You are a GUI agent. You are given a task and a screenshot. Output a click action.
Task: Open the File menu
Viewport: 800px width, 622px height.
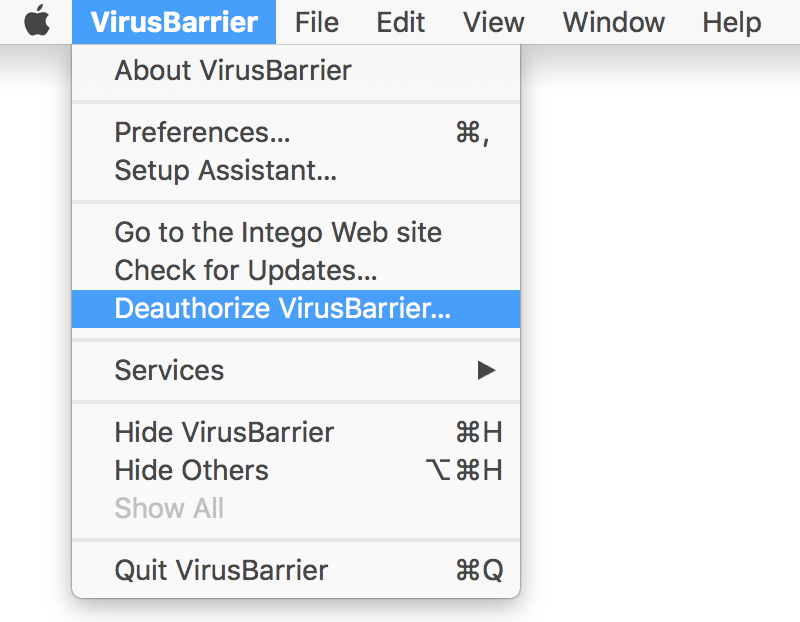[x=317, y=22]
